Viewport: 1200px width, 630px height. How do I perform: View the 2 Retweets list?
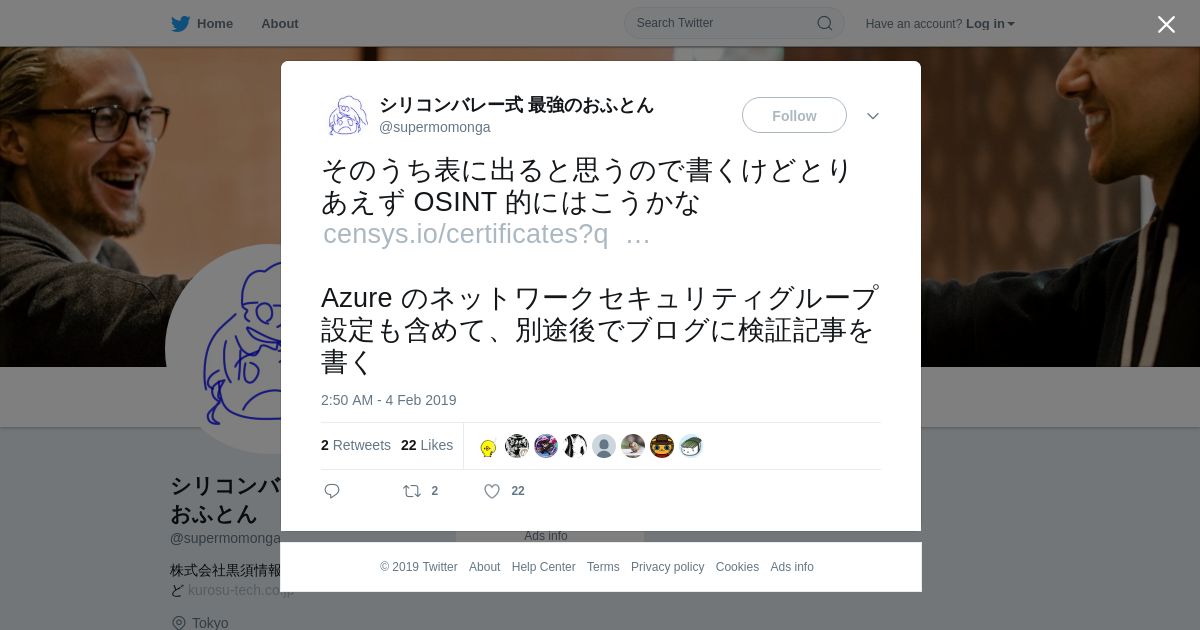coord(356,445)
